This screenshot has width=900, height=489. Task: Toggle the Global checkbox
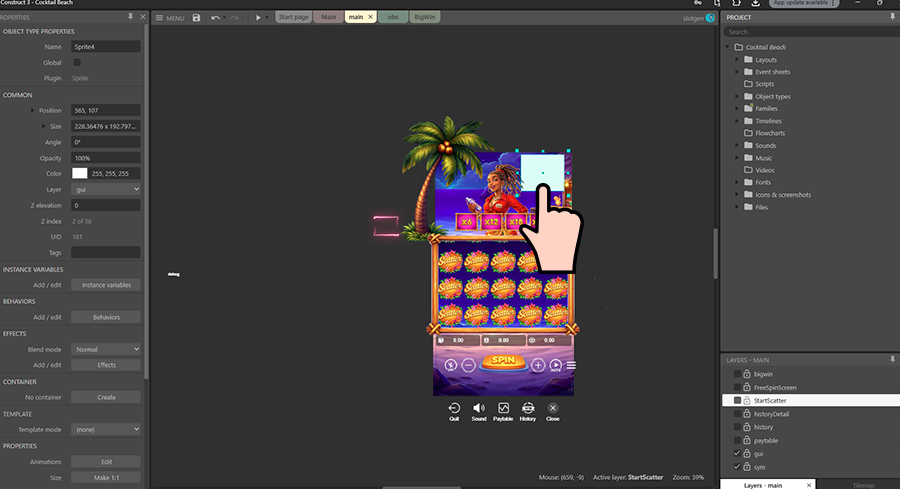(77, 63)
